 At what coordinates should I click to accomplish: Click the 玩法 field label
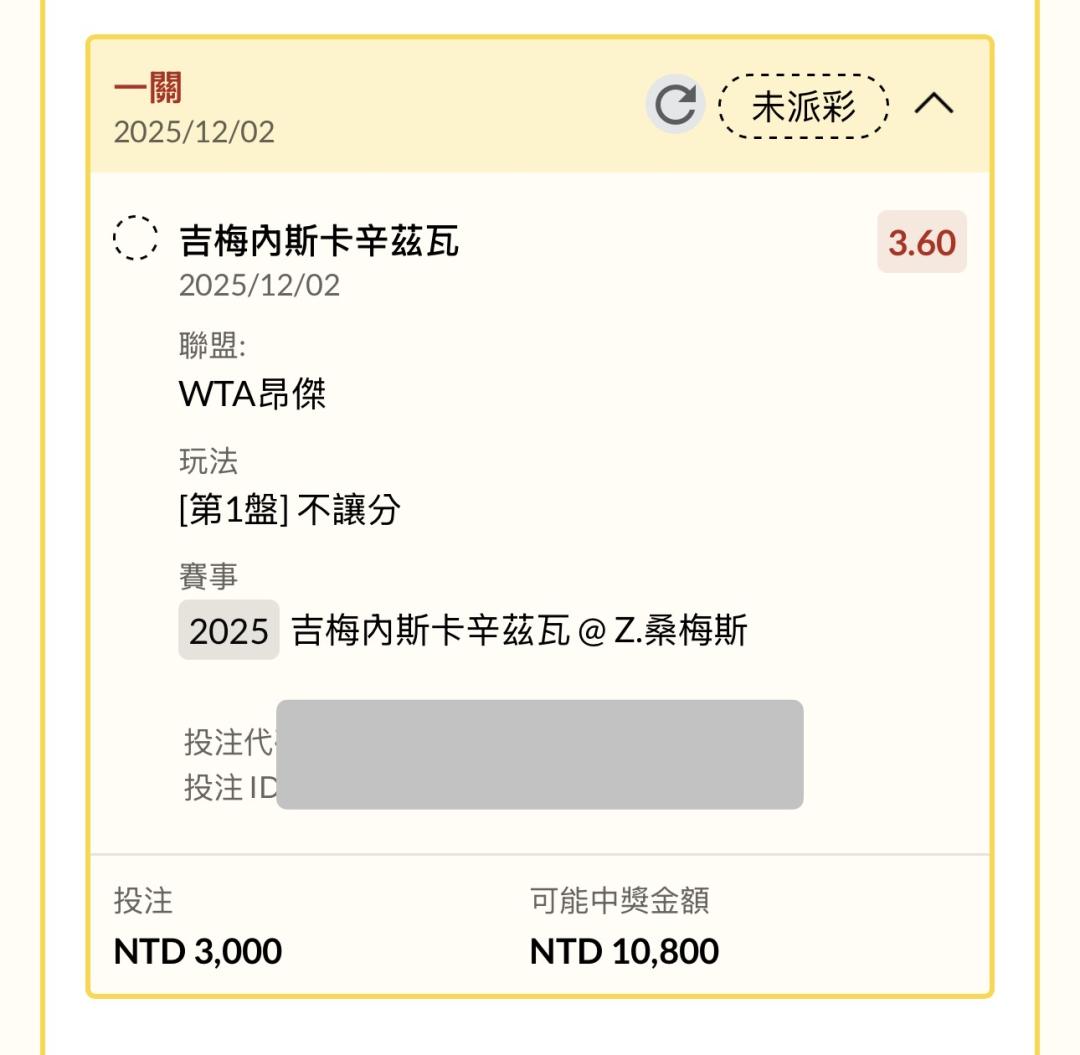tap(208, 461)
